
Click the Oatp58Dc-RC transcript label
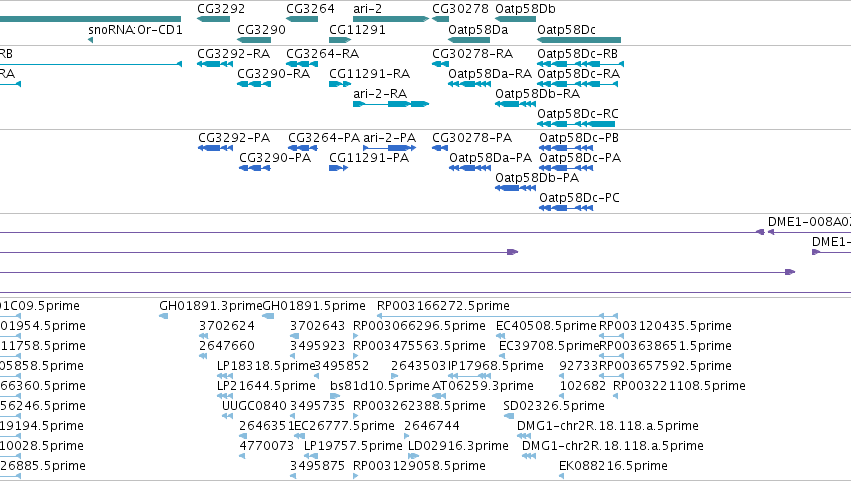pyautogui.click(x=578, y=114)
